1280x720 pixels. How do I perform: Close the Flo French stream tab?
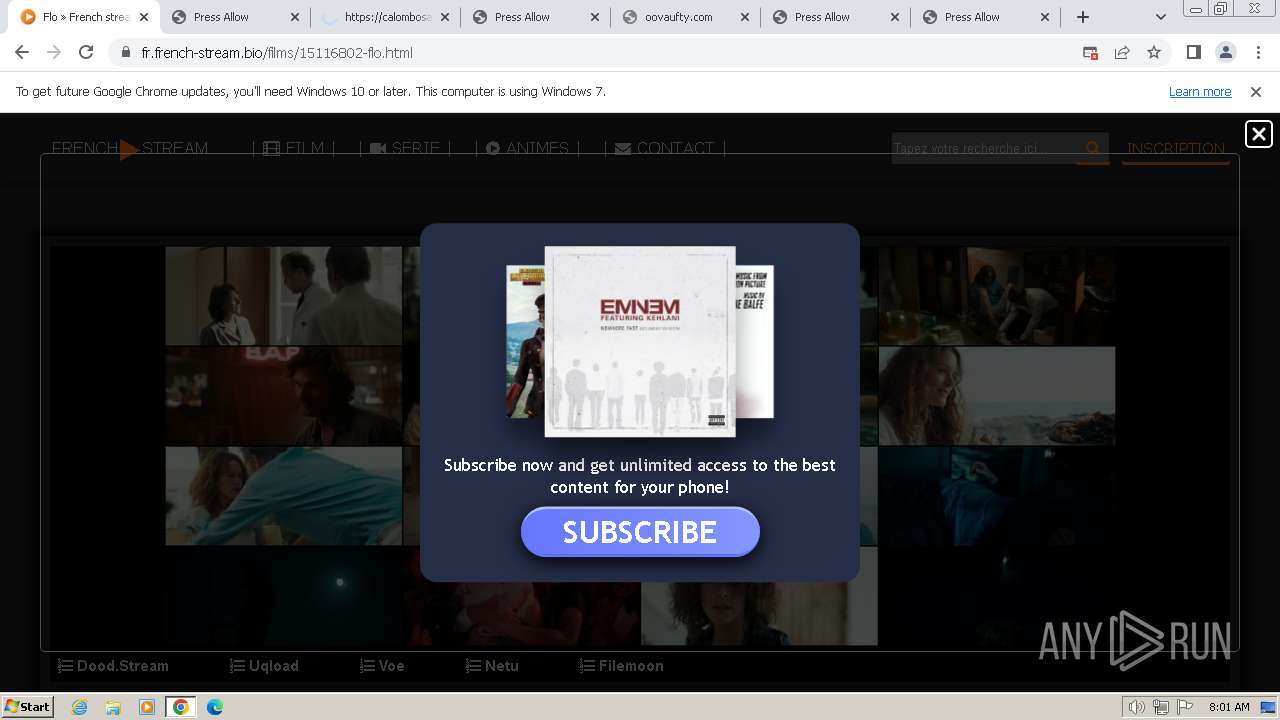(x=144, y=17)
